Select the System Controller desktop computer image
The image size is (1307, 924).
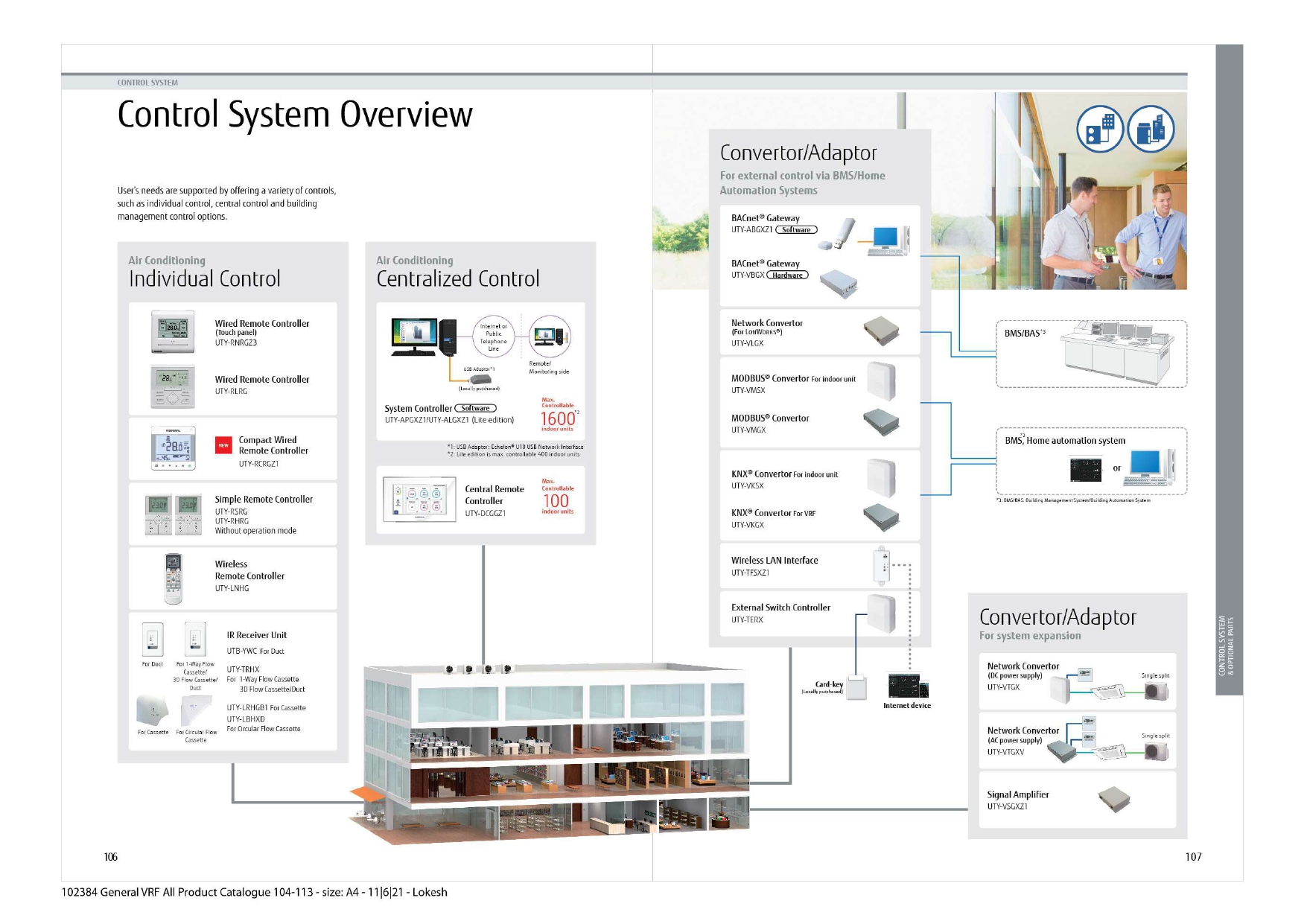(x=423, y=337)
